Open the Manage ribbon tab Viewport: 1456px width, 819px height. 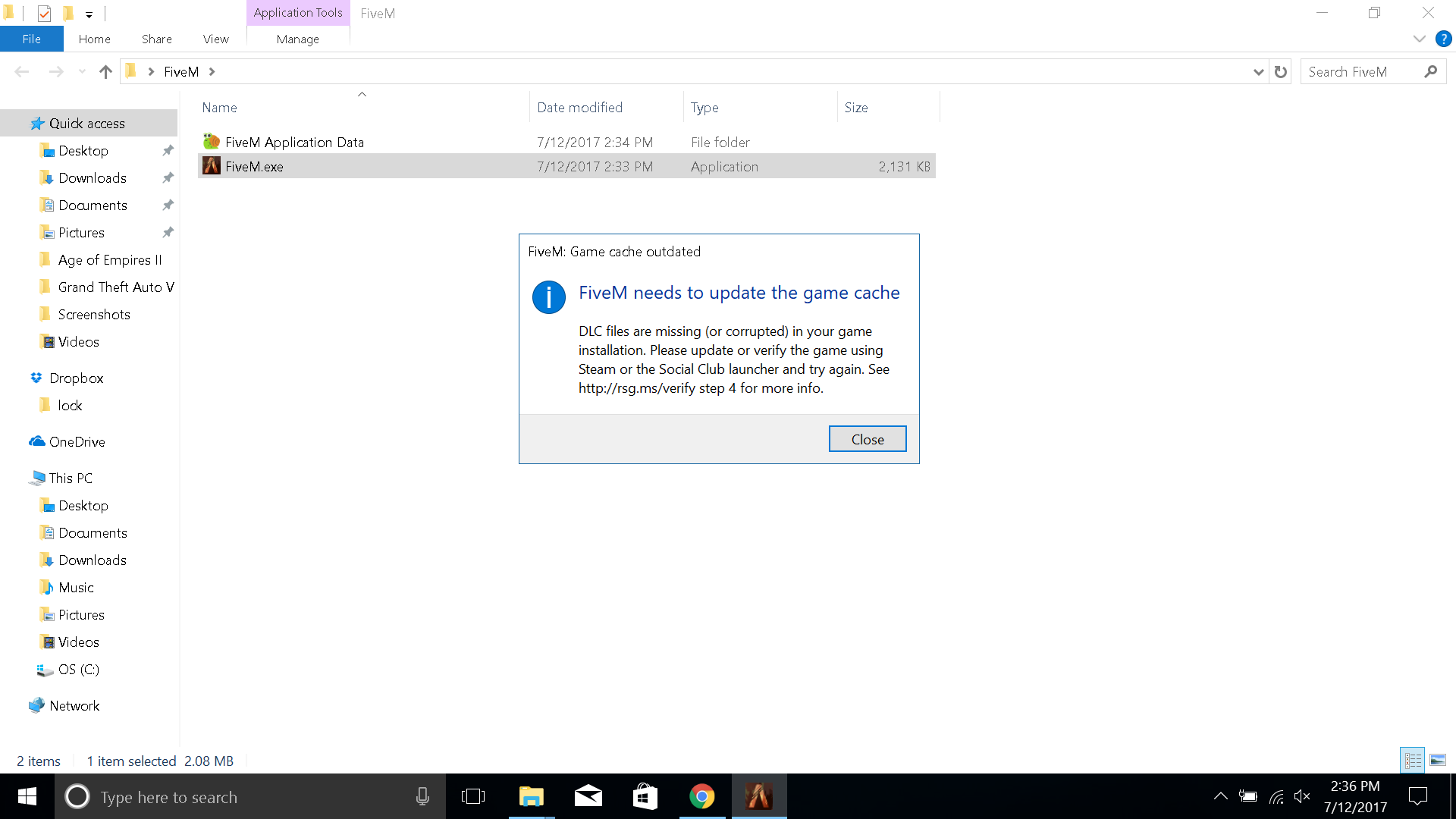click(x=297, y=39)
